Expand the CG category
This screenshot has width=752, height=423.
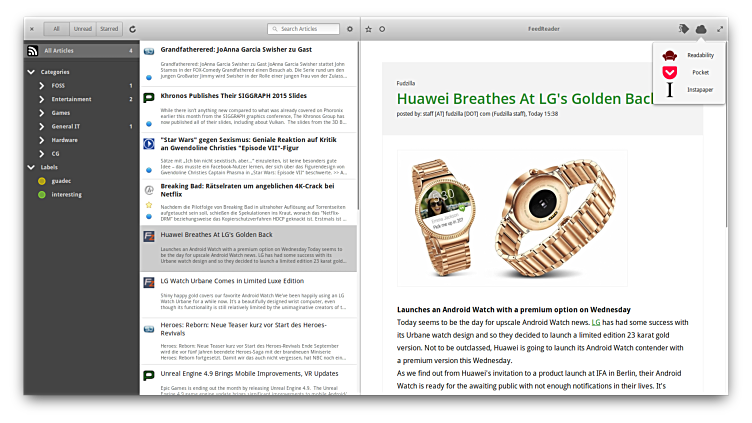[42, 154]
